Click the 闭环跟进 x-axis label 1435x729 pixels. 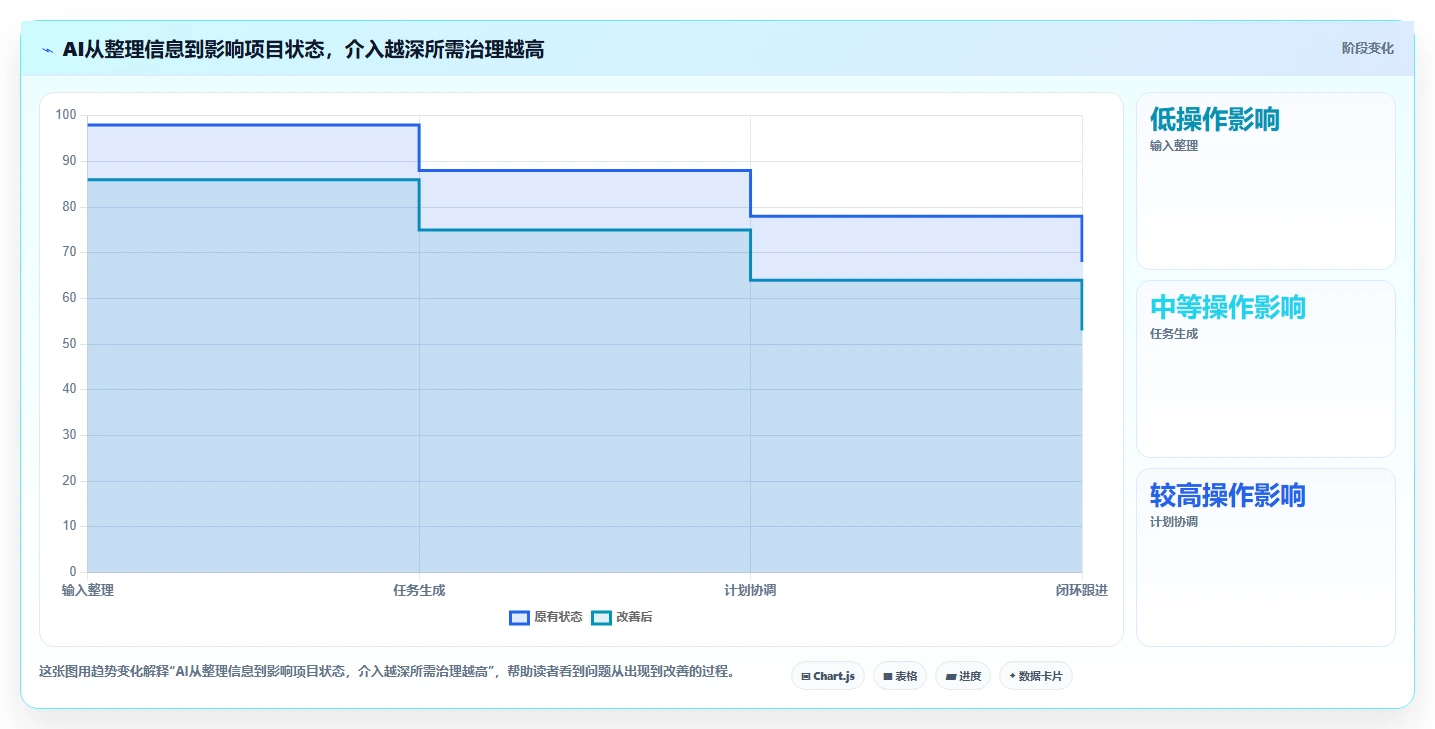[x=1082, y=590]
